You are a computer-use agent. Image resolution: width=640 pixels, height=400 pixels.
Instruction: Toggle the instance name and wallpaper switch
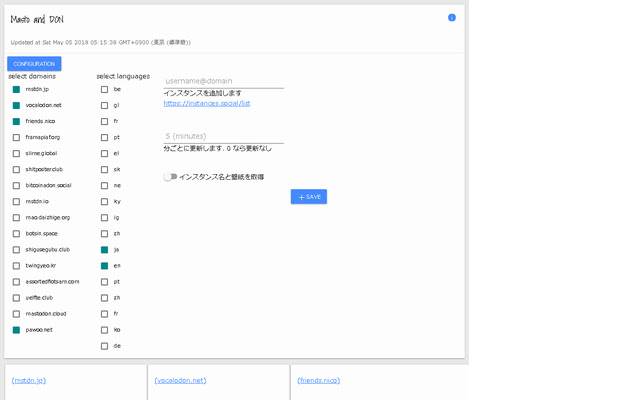(170, 177)
